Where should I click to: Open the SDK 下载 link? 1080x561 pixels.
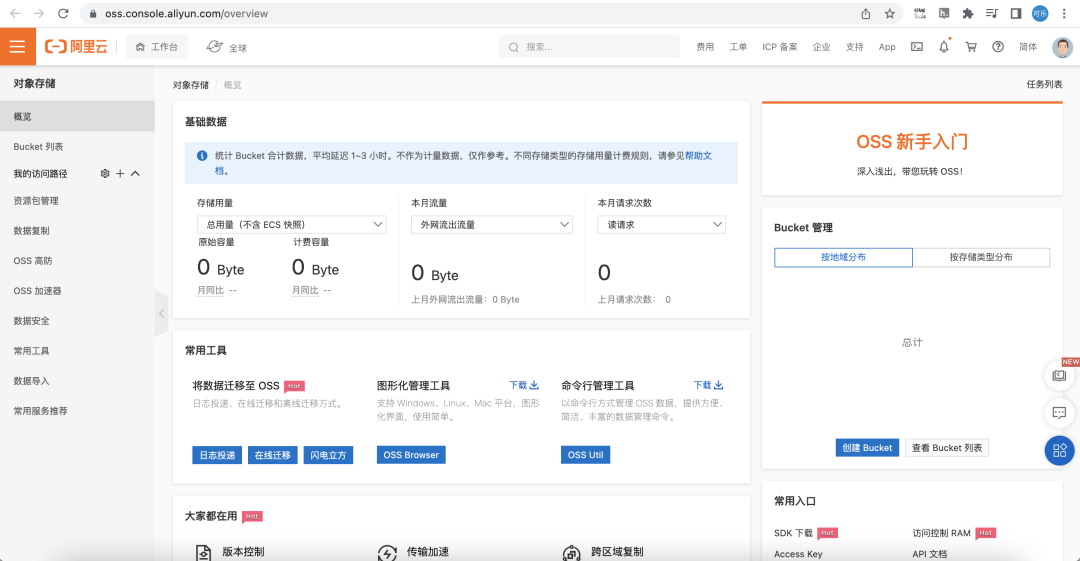pyautogui.click(x=793, y=533)
